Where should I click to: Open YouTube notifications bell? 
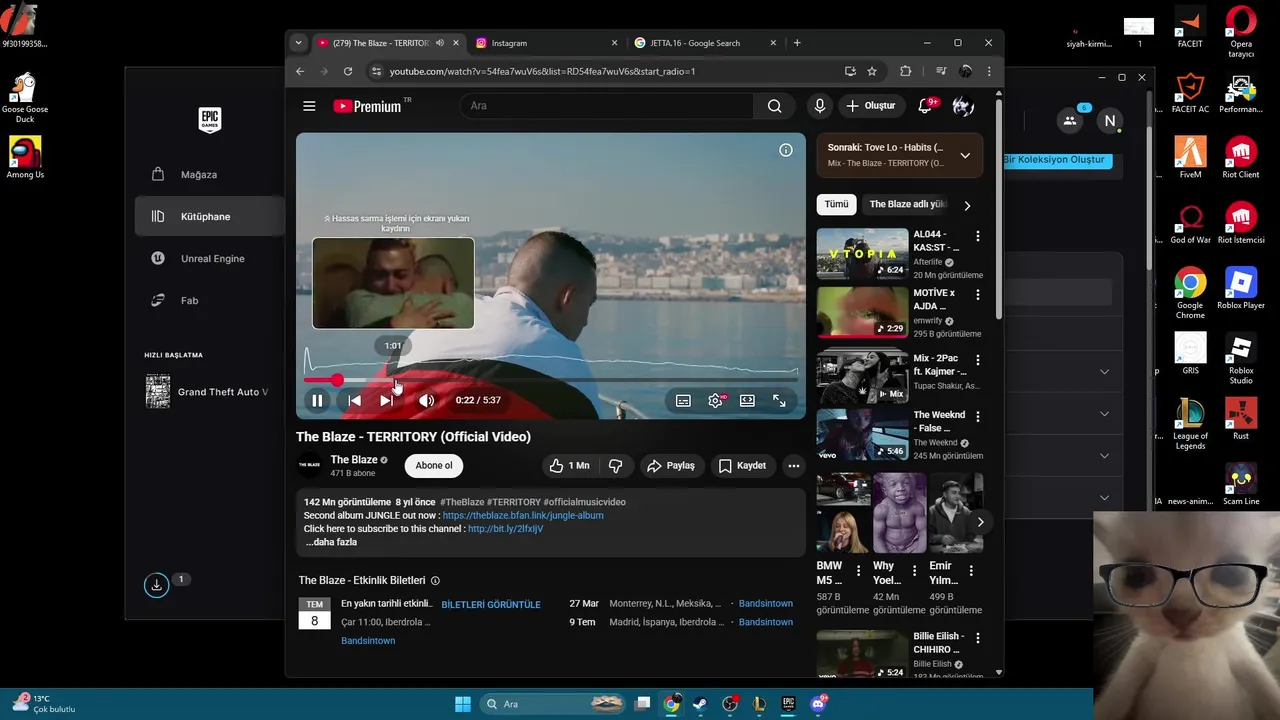point(926,105)
